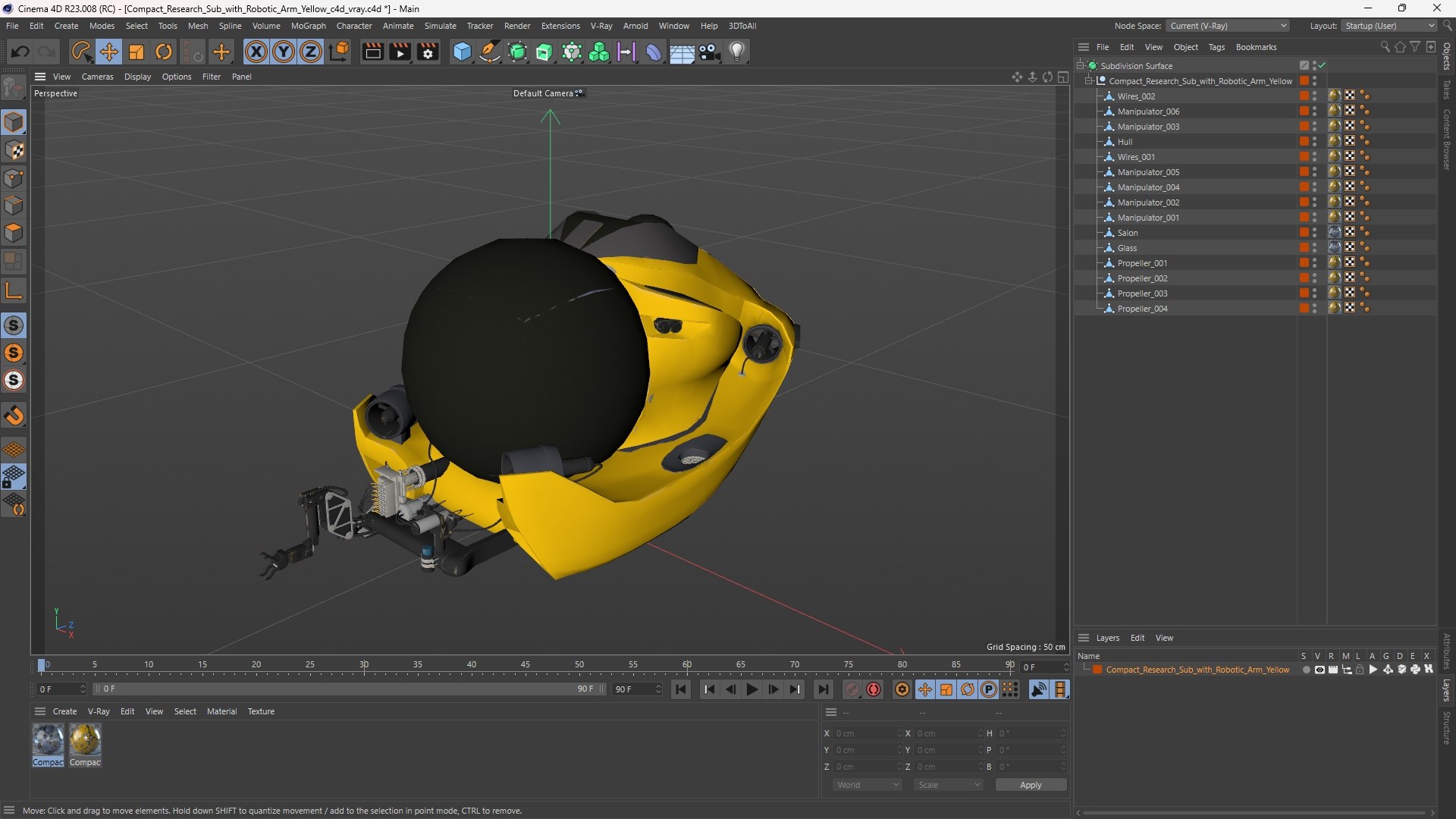Image resolution: width=1456 pixels, height=819 pixels.
Task: Render the active view
Action: [372, 52]
